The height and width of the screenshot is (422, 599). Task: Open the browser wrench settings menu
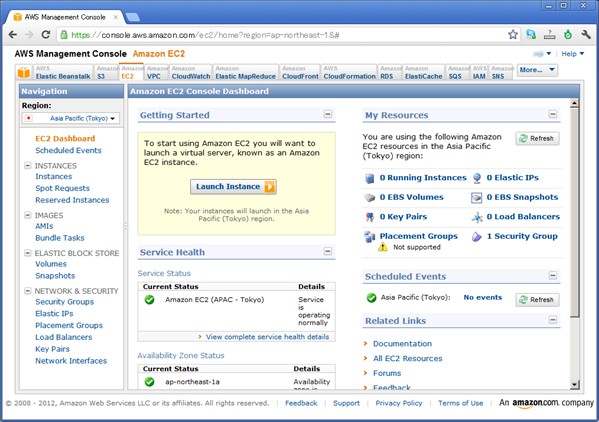pos(586,35)
